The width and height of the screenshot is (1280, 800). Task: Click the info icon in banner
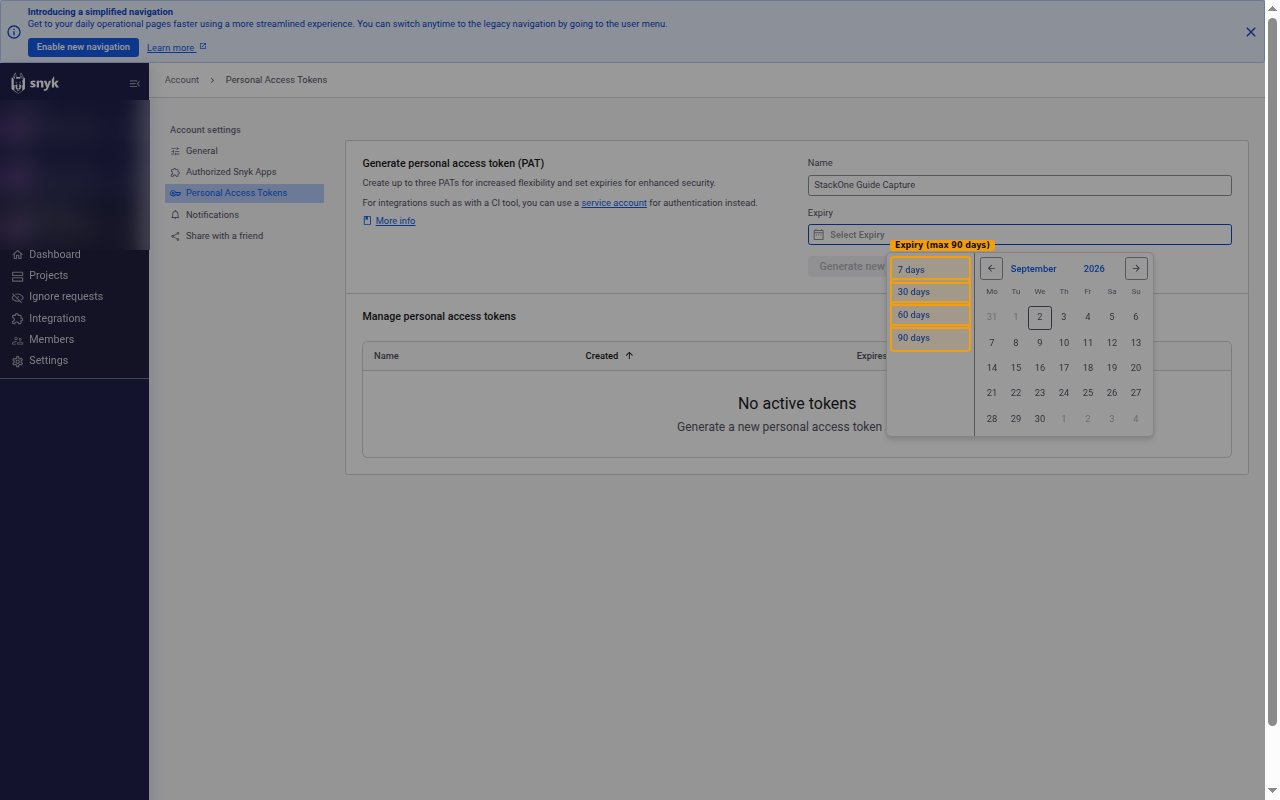[14, 31]
